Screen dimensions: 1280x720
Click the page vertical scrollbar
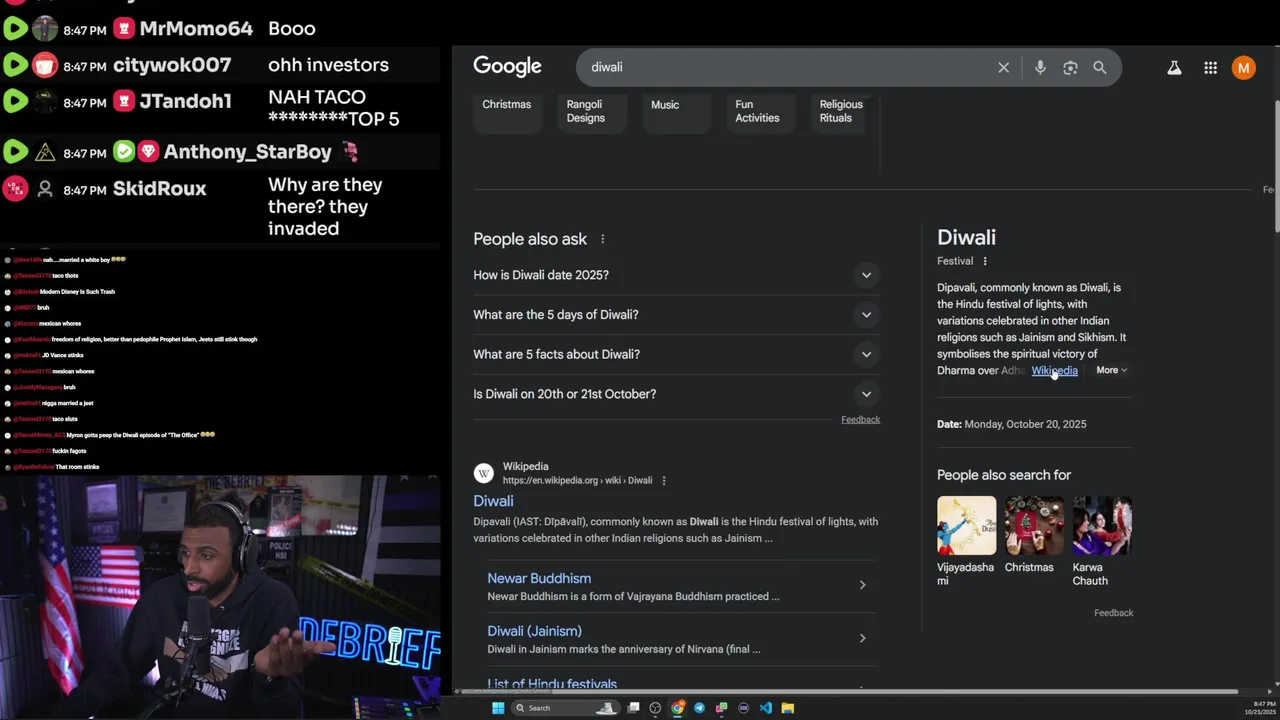[1275, 168]
